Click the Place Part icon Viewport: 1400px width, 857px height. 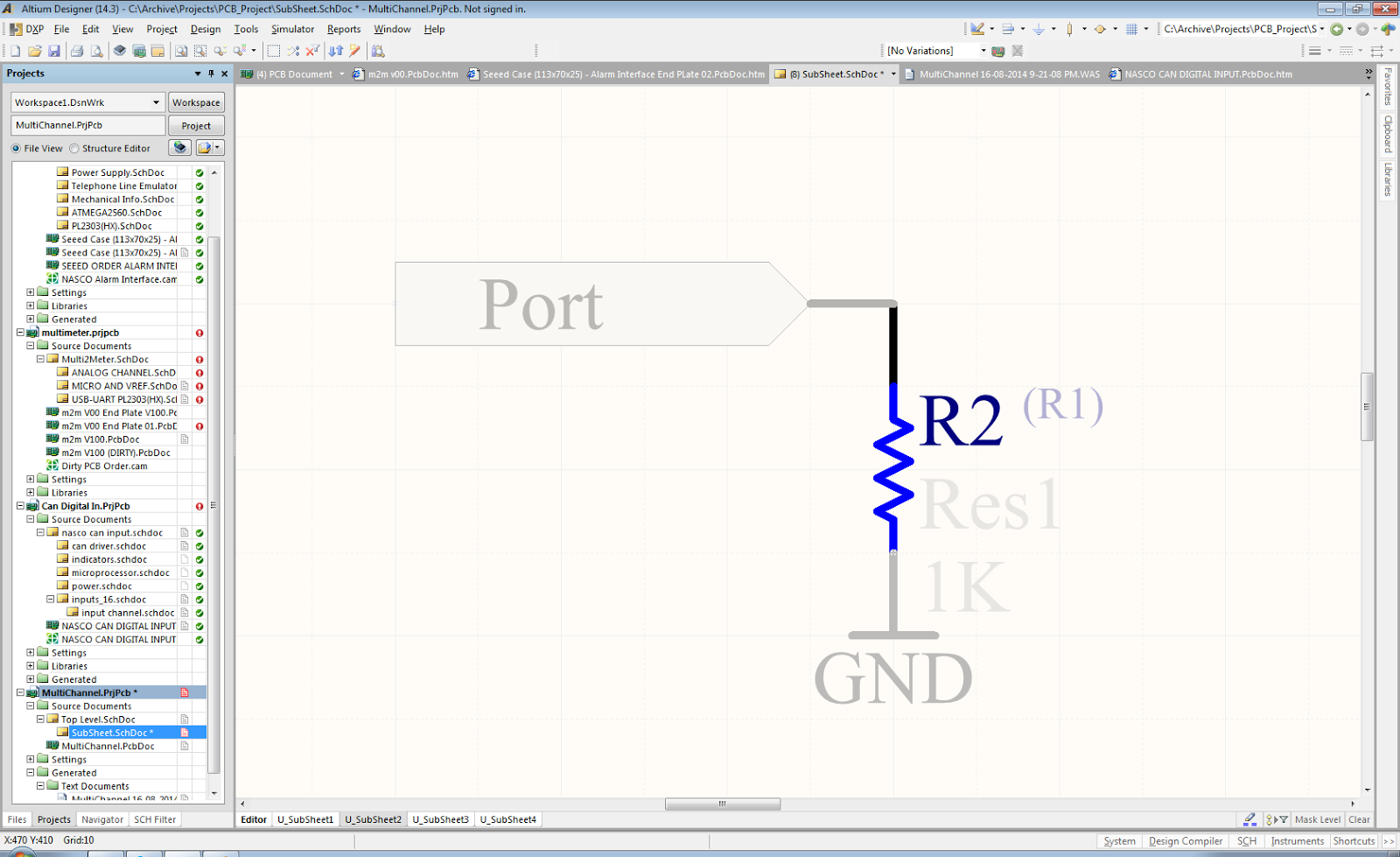(1069, 29)
